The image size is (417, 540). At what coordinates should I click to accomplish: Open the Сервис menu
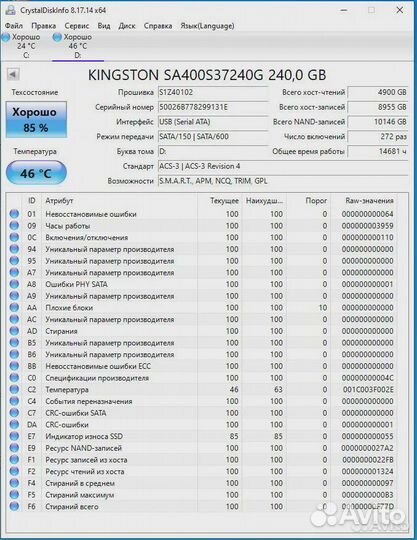coord(76,26)
